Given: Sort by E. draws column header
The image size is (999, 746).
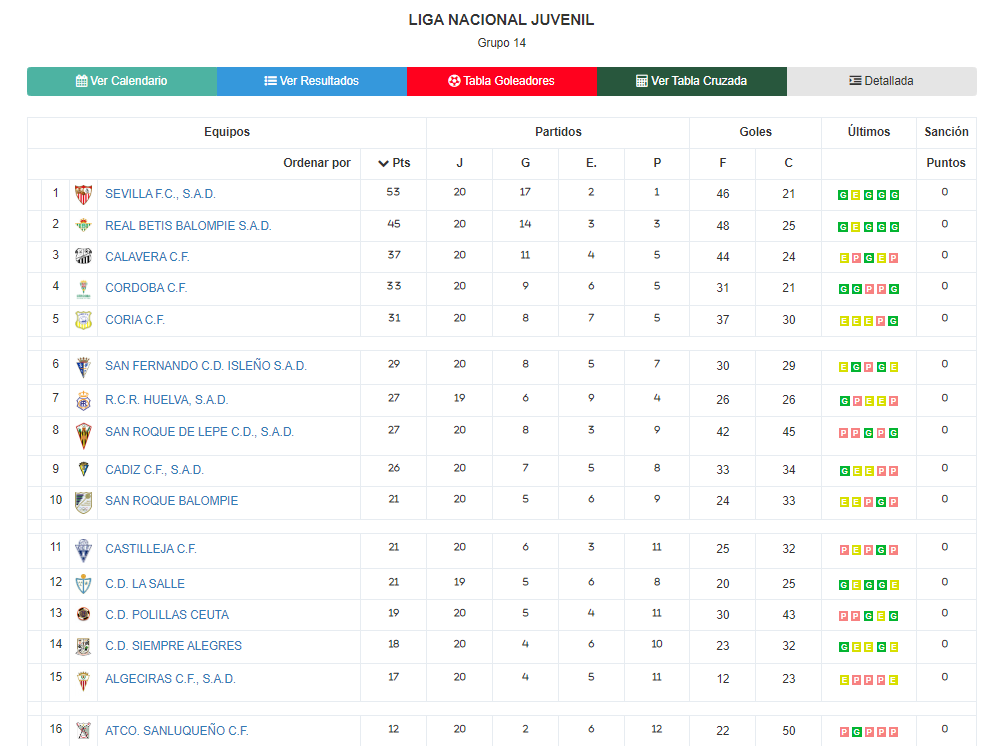Looking at the screenshot, I should (591, 163).
